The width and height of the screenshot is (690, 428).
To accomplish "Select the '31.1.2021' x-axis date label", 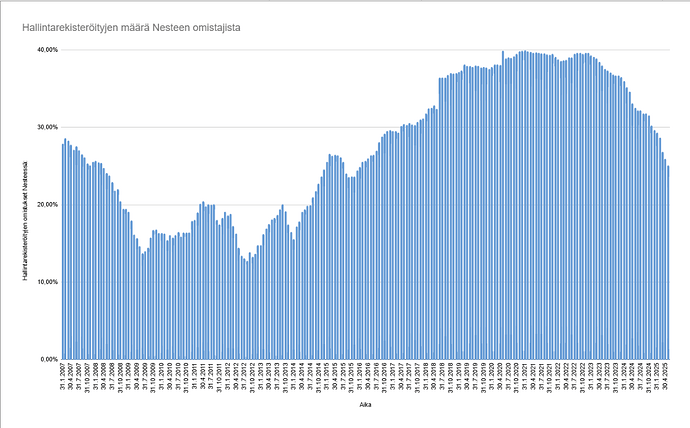I will pos(525,377).
